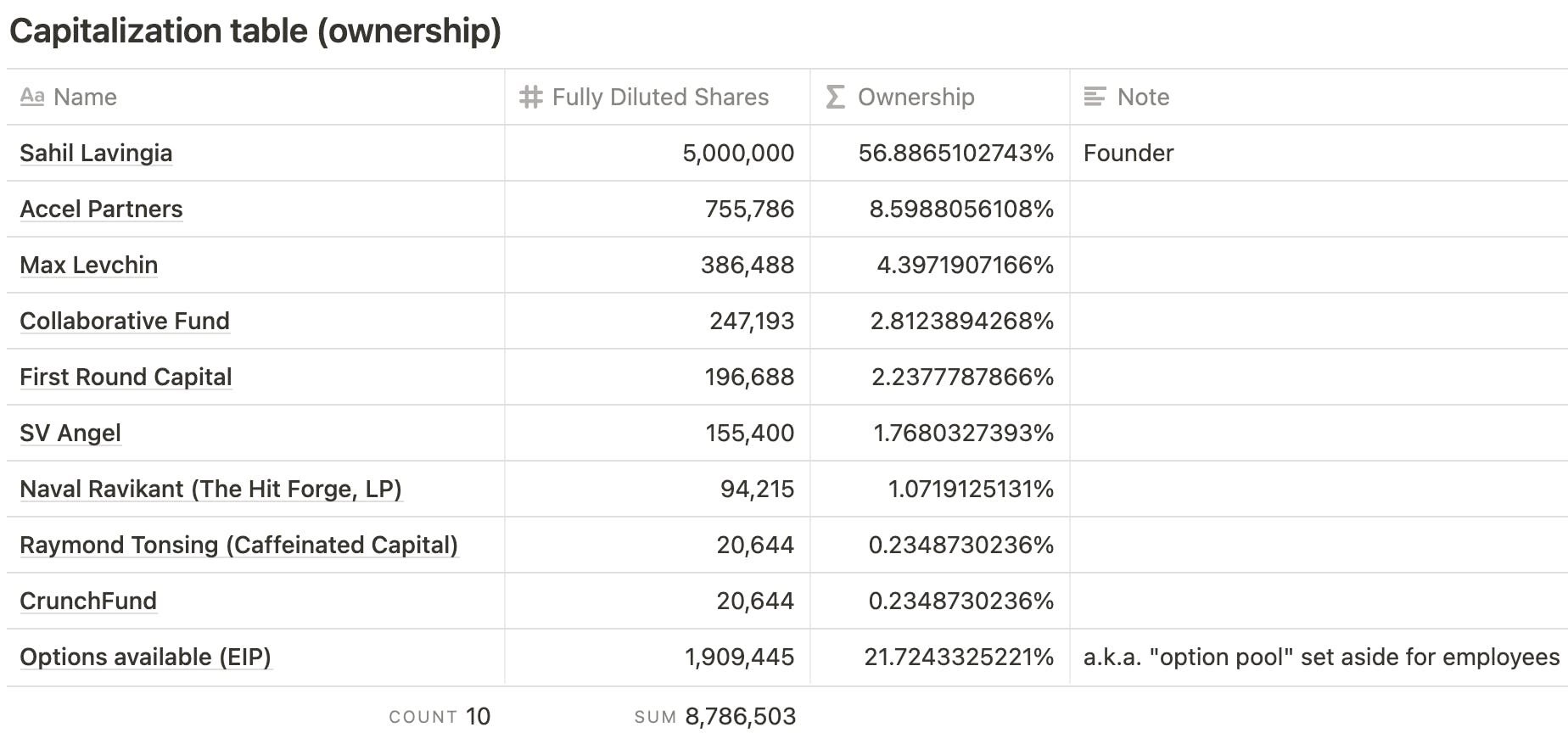Open the Options available (EIP) row
Screen dimensions: 1568x733
(x=145, y=657)
